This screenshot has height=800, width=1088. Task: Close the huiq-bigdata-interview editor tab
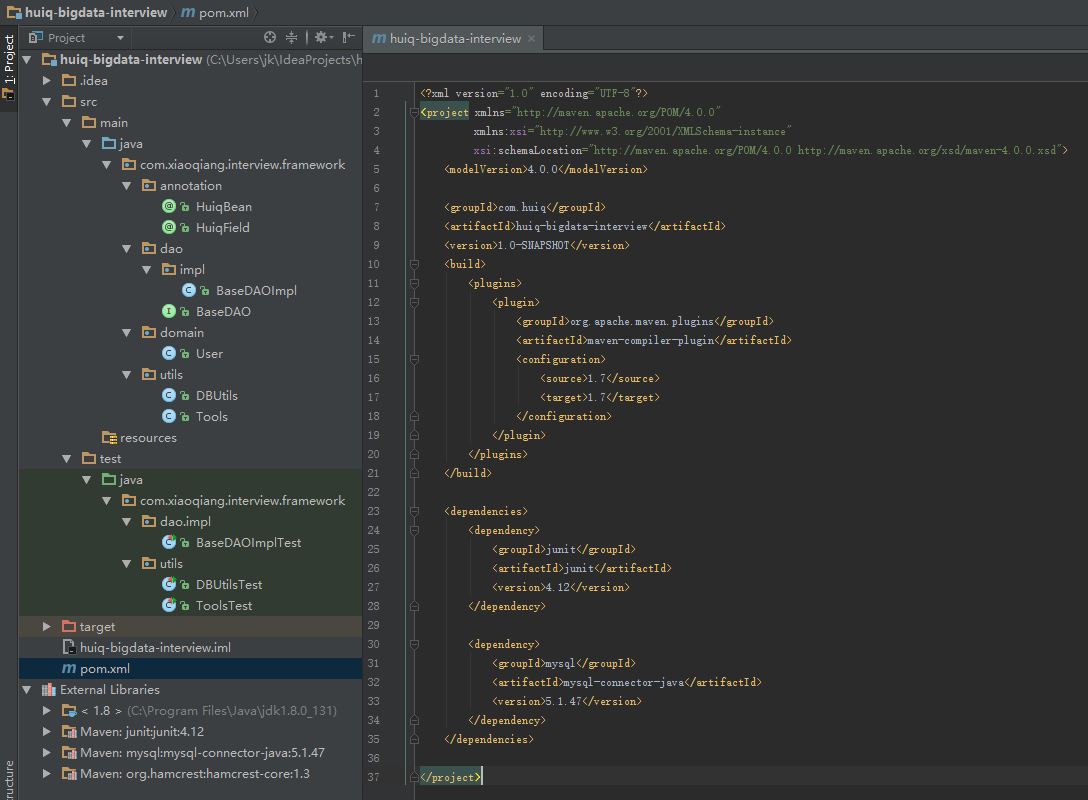(x=532, y=39)
